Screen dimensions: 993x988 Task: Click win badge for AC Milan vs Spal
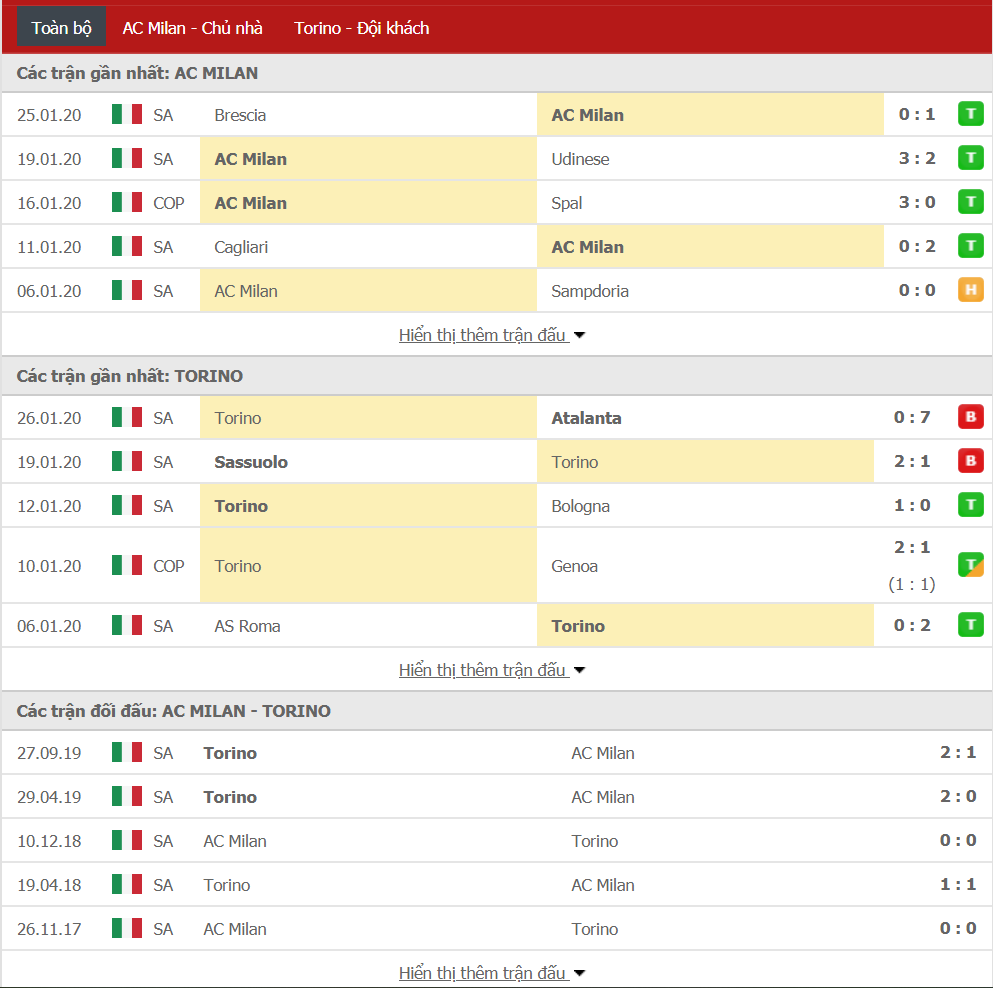point(970,203)
